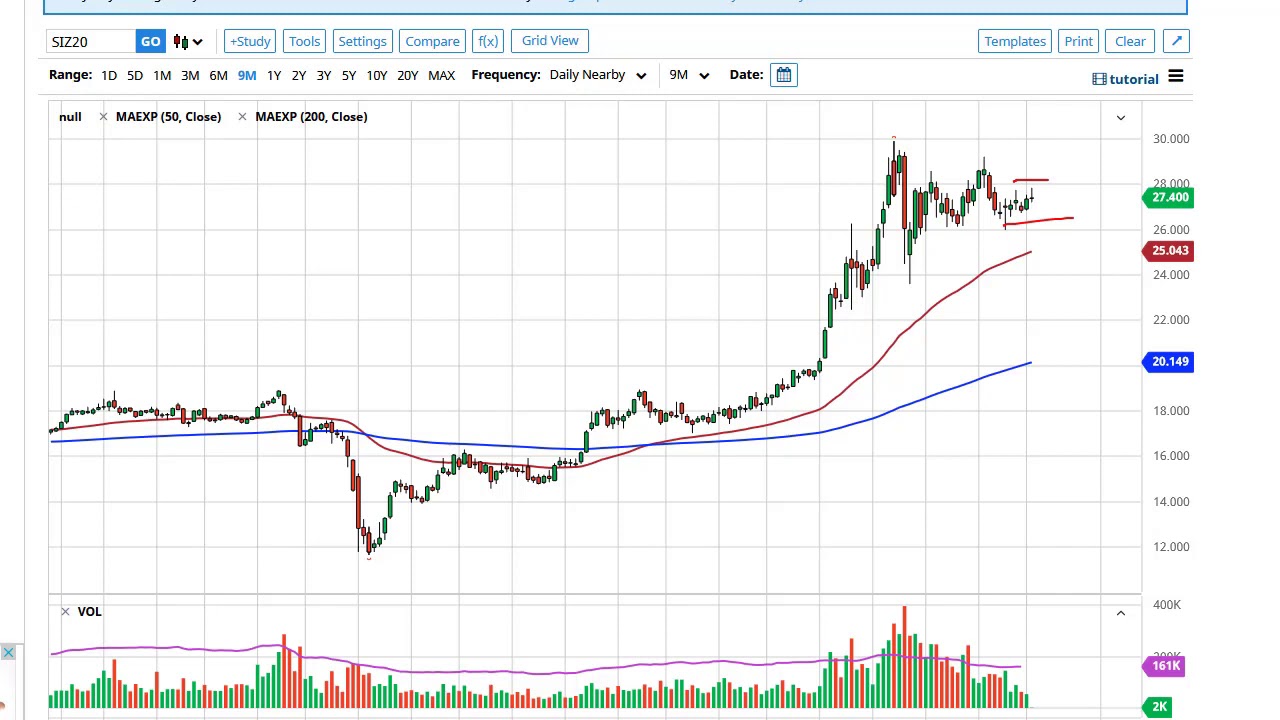Remove the MAEXP (50, Close) study
Screen dimensions: 1280x720
pyautogui.click(x=103, y=117)
